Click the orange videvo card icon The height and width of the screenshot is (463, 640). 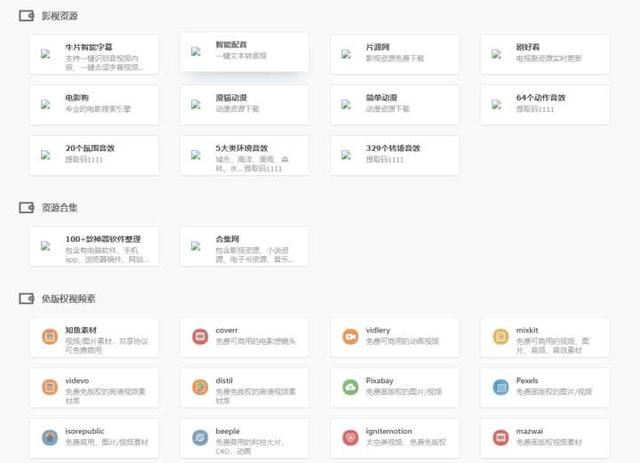pos(50,387)
